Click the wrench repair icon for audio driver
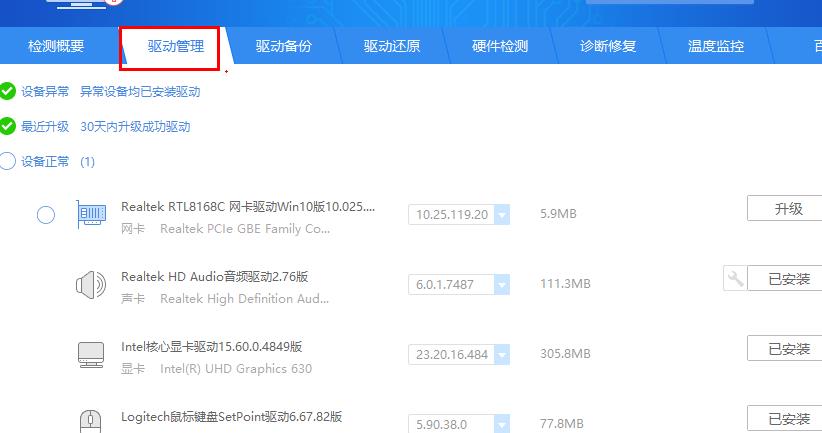Viewport: 822px width, 433px height. tap(735, 278)
